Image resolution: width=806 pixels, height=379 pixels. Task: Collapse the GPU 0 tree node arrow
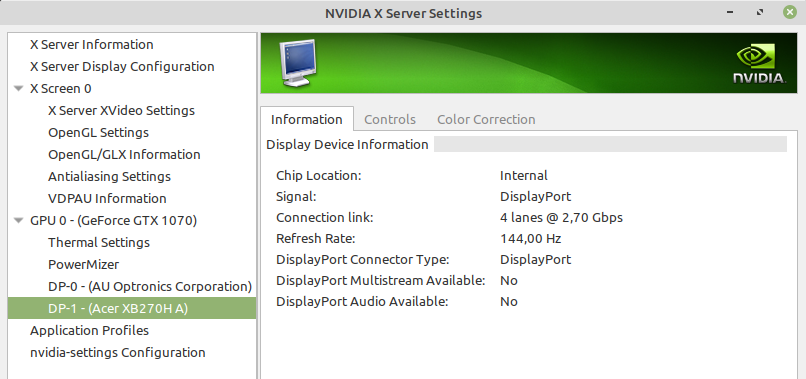pyautogui.click(x=19, y=221)
